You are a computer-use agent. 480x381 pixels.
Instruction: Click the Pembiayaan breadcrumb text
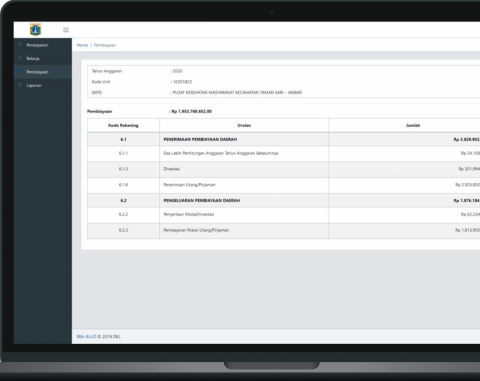pos(105,45)
